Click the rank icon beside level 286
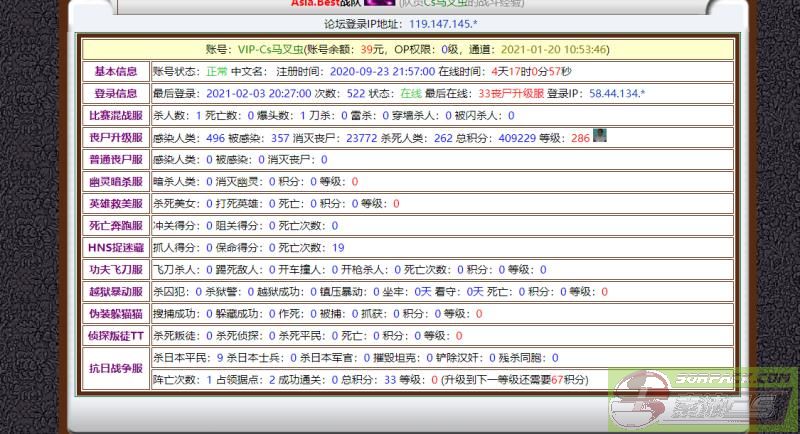 [x=600, y=137]
